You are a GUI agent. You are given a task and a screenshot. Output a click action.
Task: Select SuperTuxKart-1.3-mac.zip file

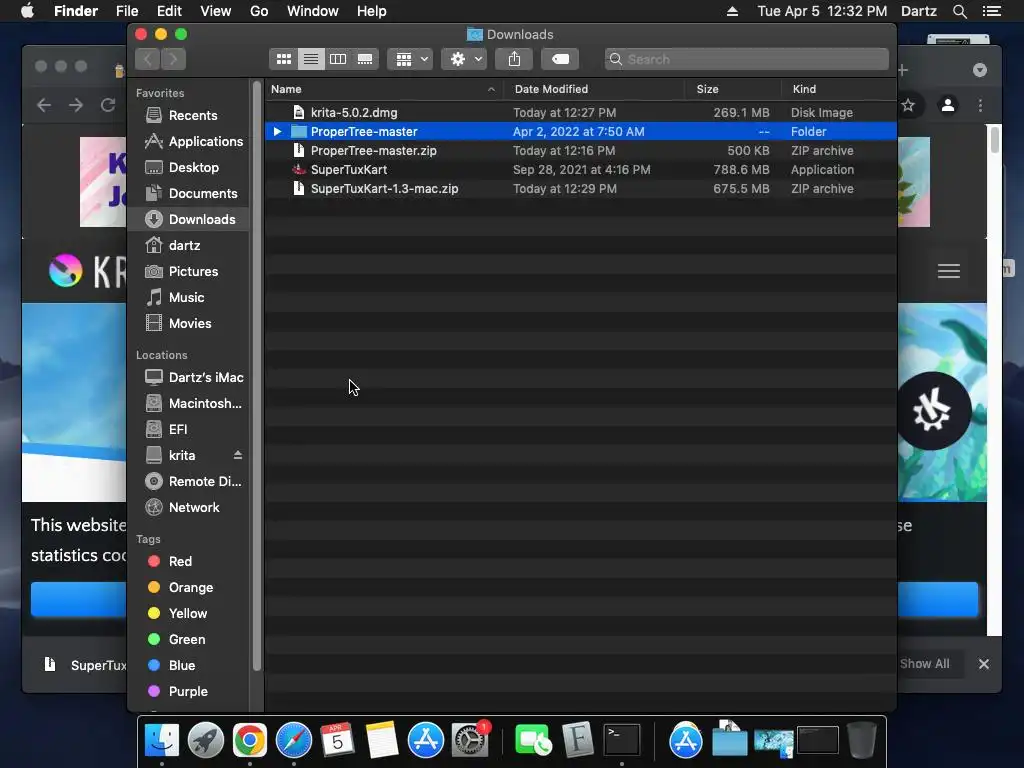pos(581,188)
